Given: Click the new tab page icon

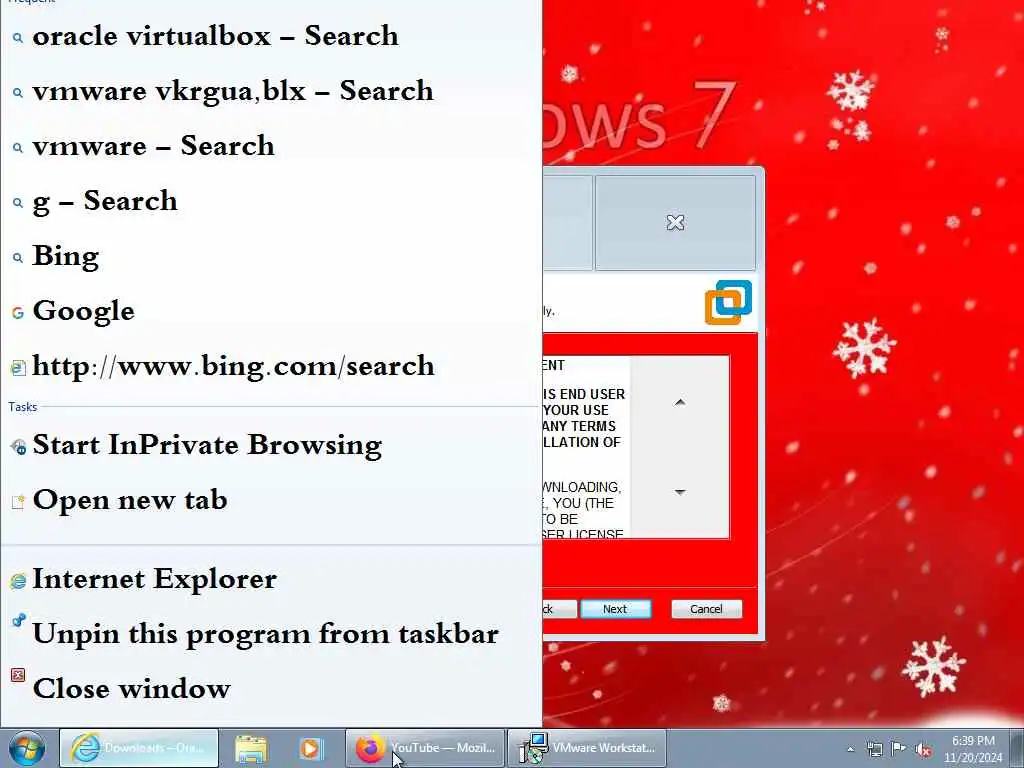Looking at the screenshot, I should 18,502.
